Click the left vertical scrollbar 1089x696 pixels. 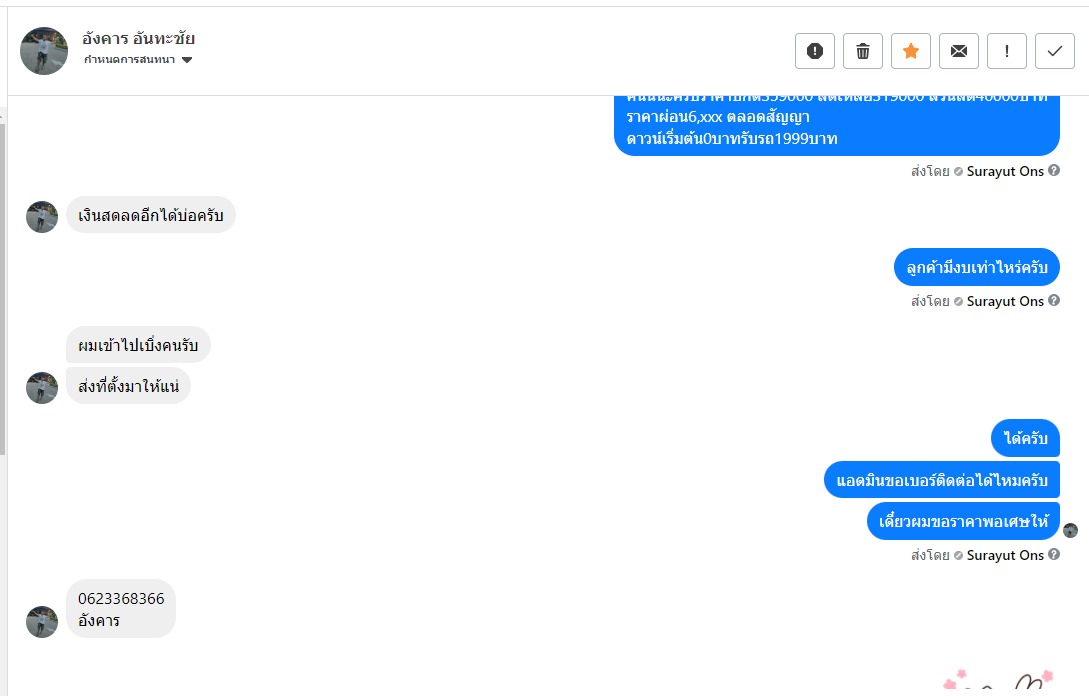[x=3, y=300]
